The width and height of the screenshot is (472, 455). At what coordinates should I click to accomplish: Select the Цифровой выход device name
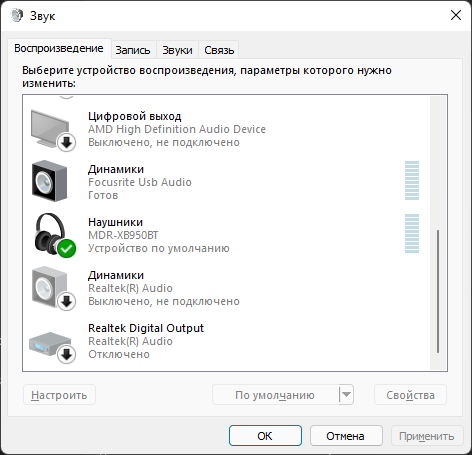[x=135, y=116]
